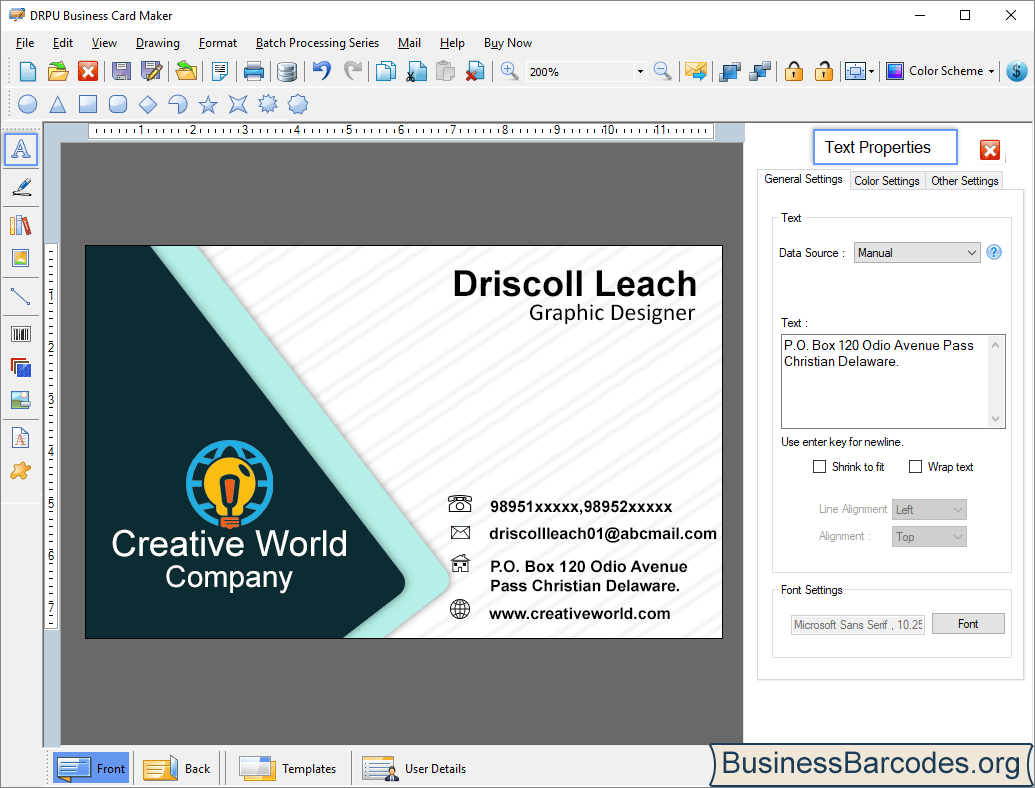Click the Unlock icon
Image resolution: width=1035 pixels, height=788 pixels.
[x=823, y=71]
